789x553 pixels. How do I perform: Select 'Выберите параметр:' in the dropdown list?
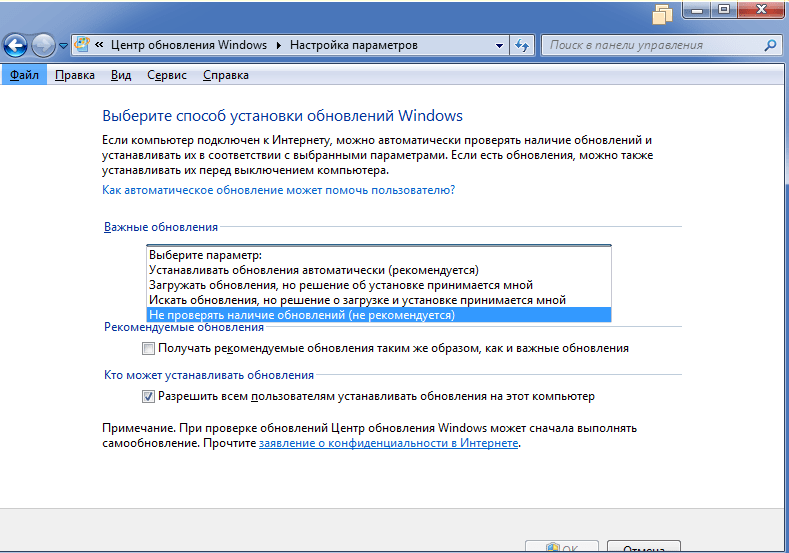[379, 255]
